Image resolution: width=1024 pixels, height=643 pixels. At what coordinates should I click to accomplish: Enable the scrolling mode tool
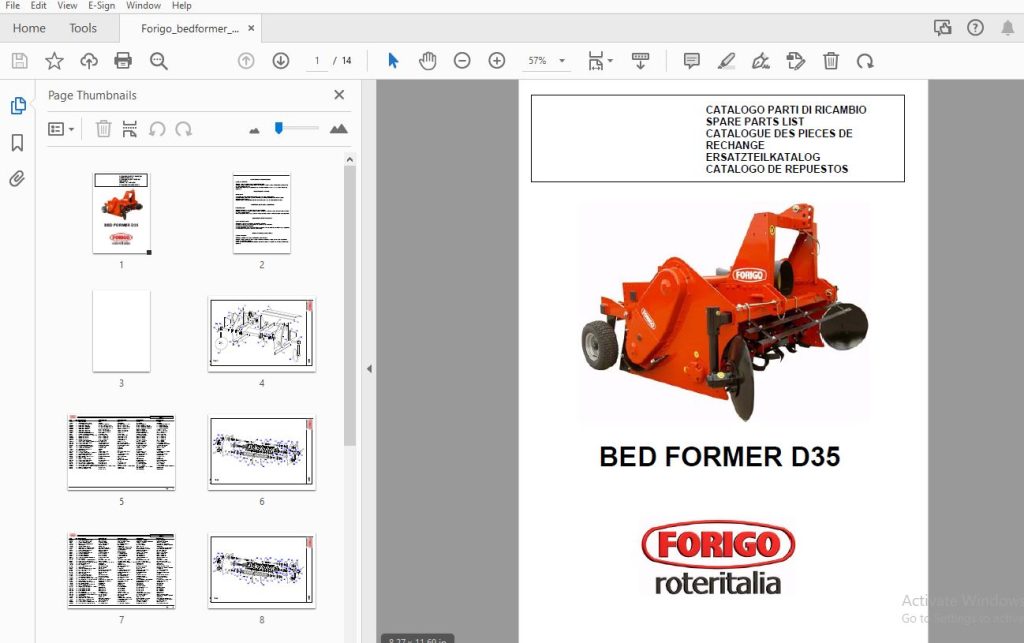641,61
